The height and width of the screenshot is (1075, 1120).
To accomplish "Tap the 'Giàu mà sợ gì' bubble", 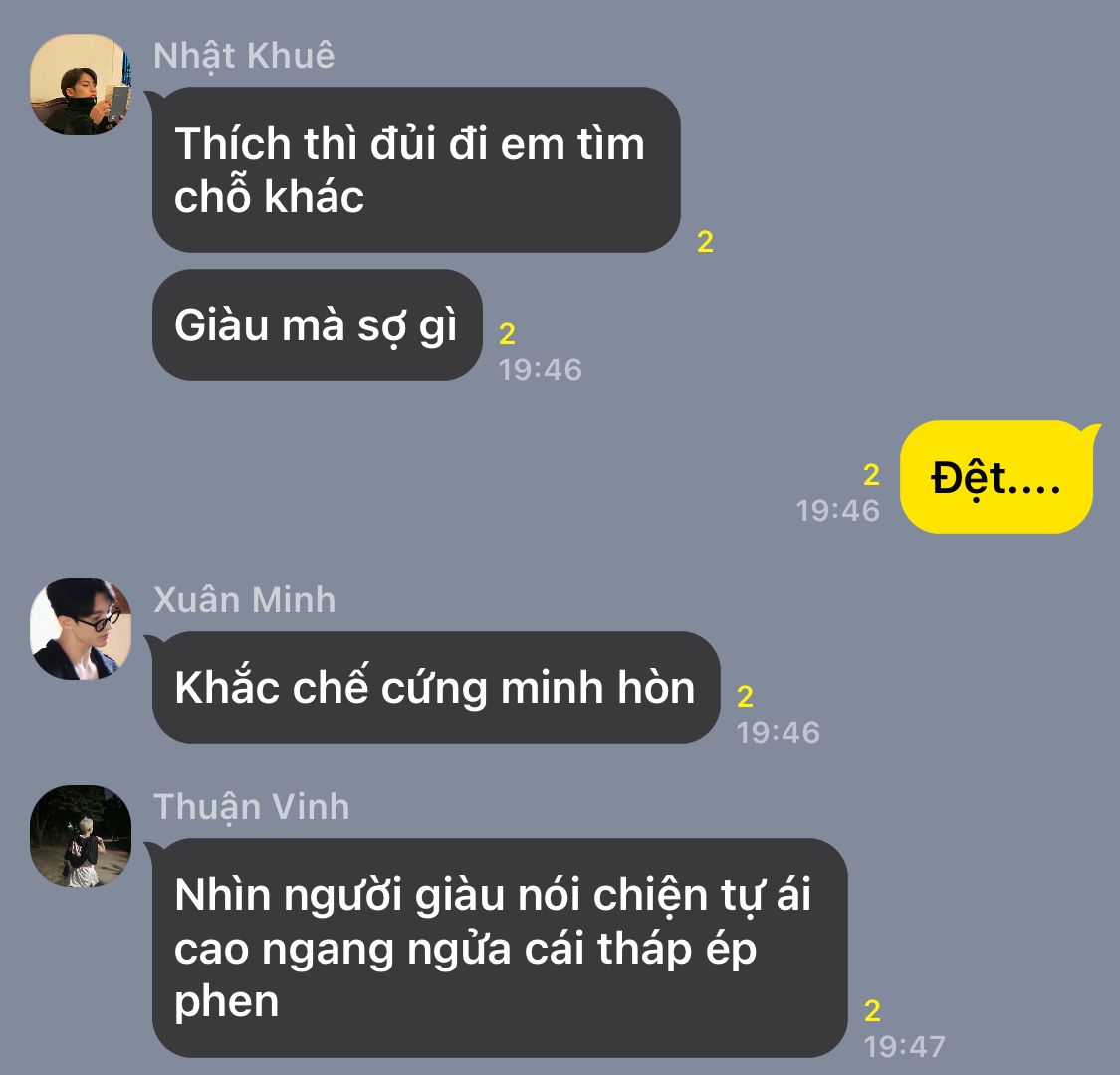I will click(x=318, y=325).
